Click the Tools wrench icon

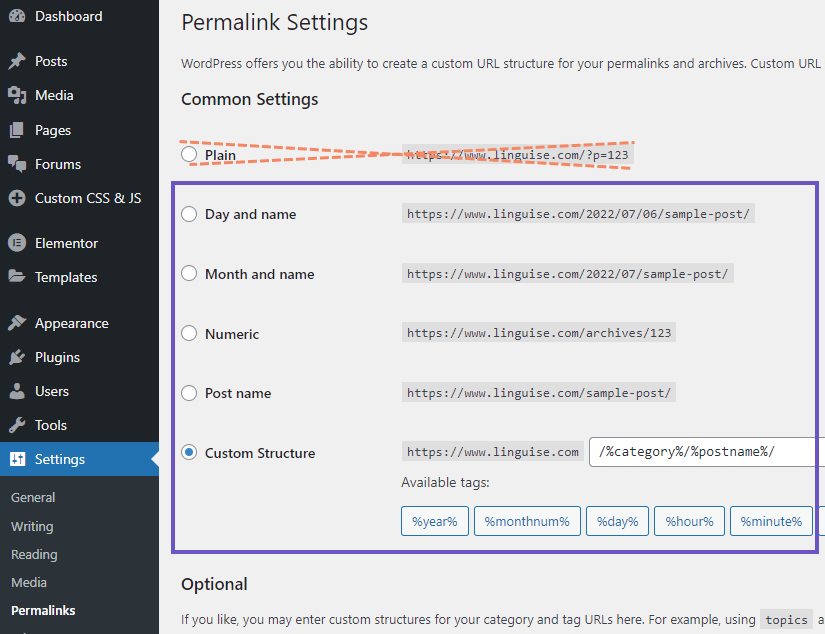(17, 425)
